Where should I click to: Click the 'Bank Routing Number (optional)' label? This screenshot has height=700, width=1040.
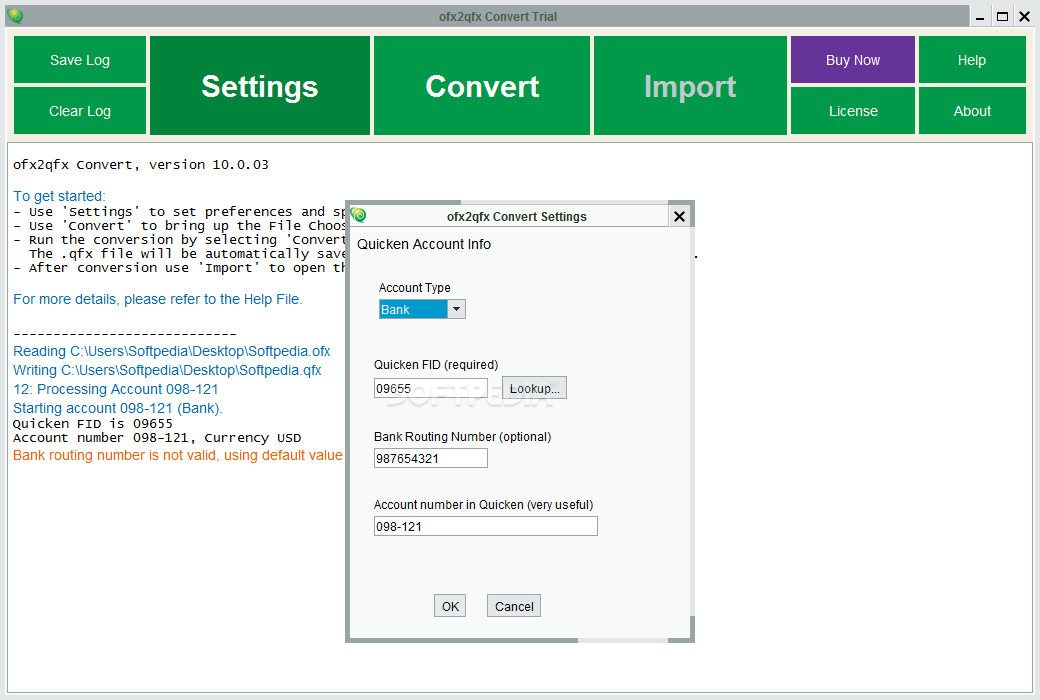[462, 437]
